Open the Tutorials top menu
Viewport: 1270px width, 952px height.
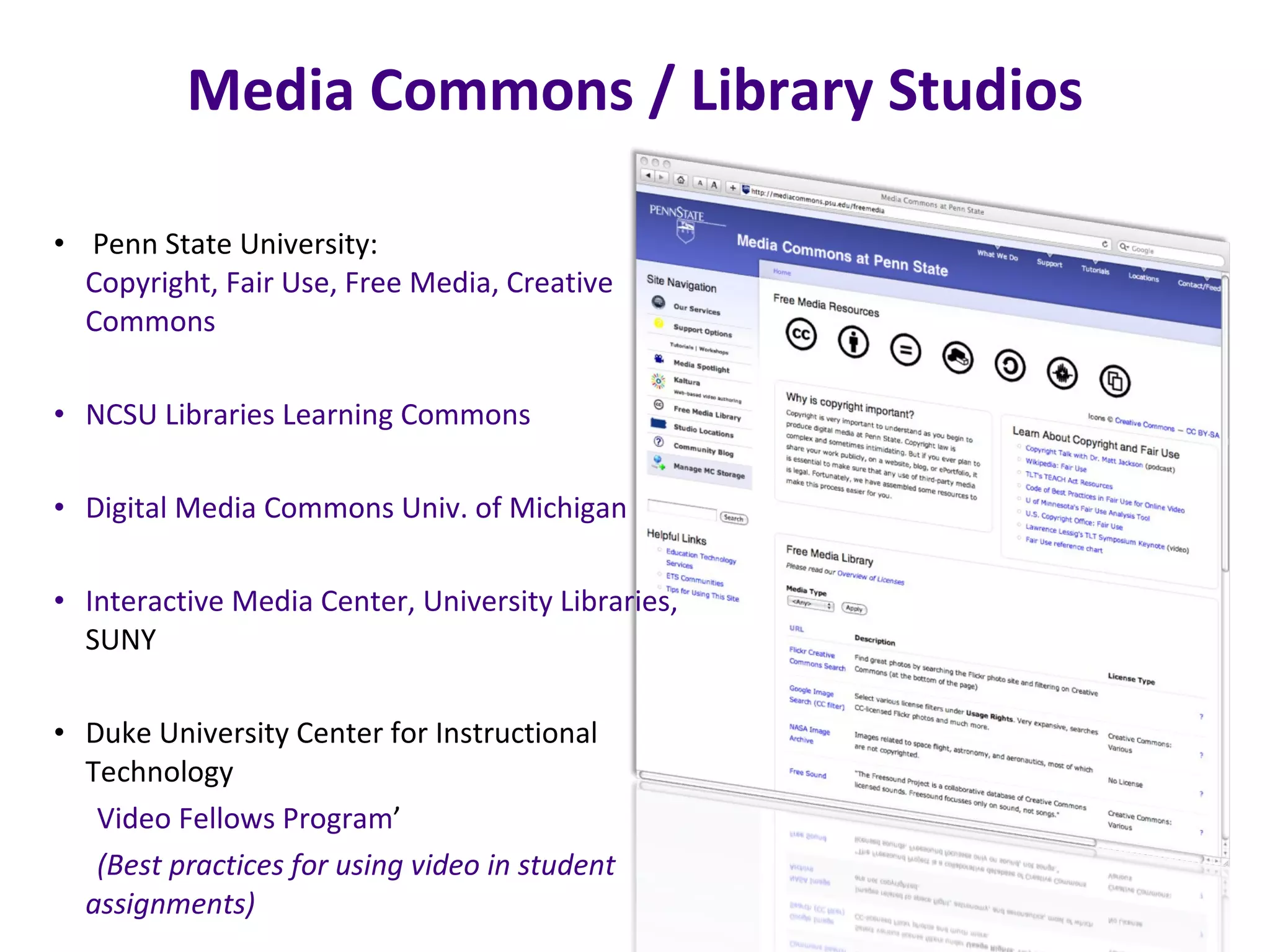1095,270
